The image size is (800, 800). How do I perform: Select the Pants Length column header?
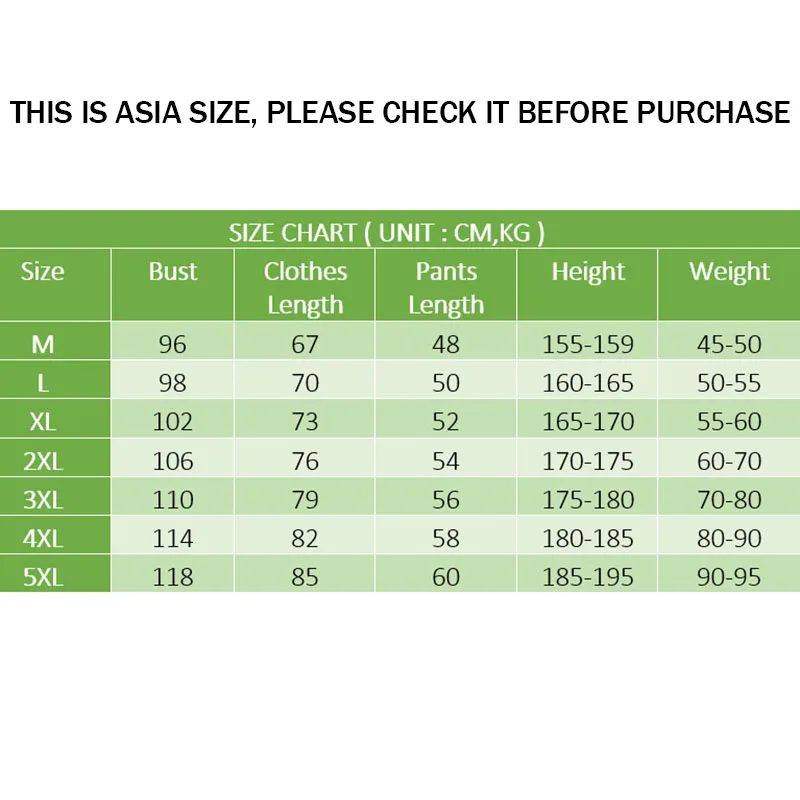tap(446, 287)
